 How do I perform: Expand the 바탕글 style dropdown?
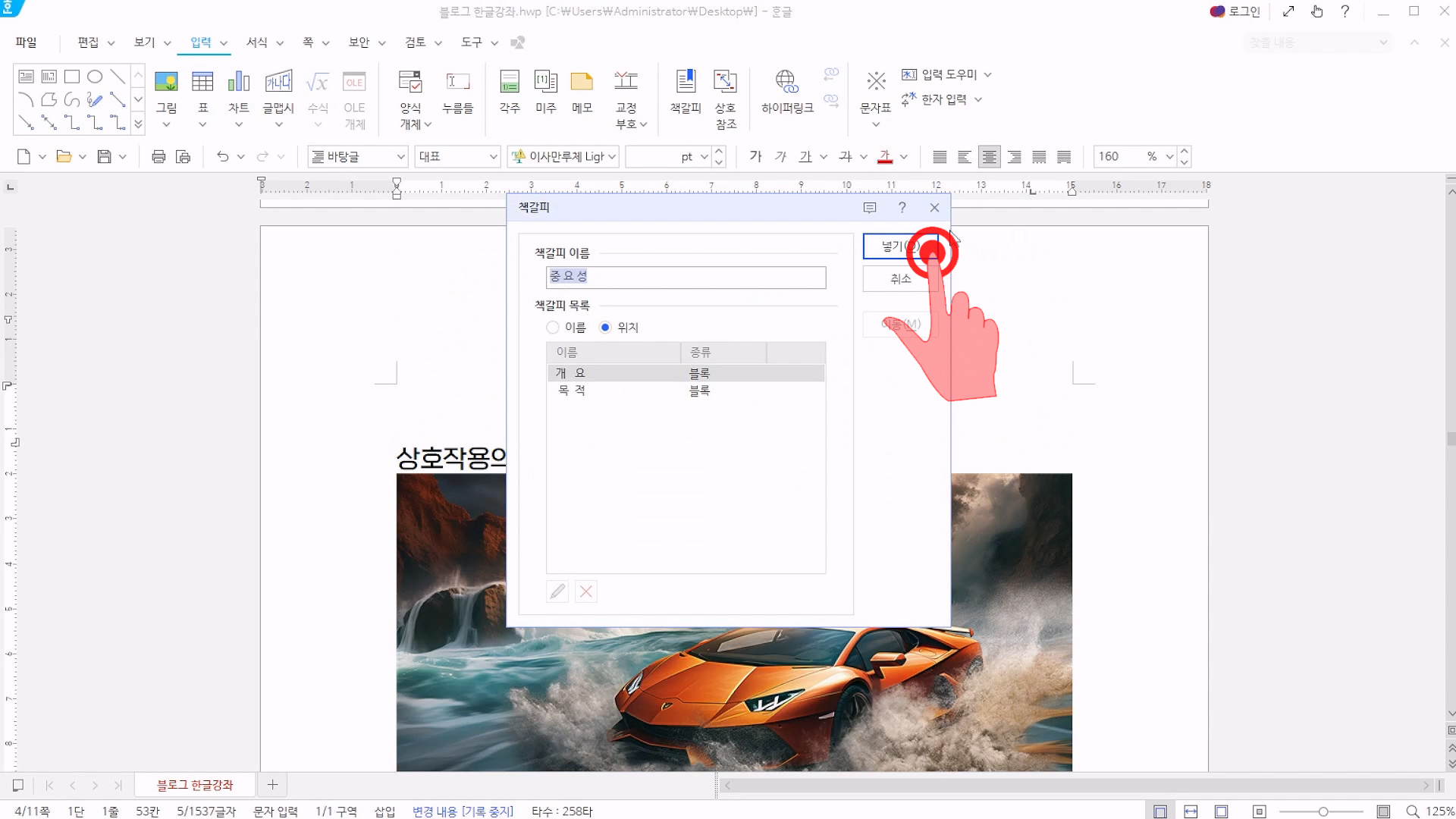coord(401,157)
